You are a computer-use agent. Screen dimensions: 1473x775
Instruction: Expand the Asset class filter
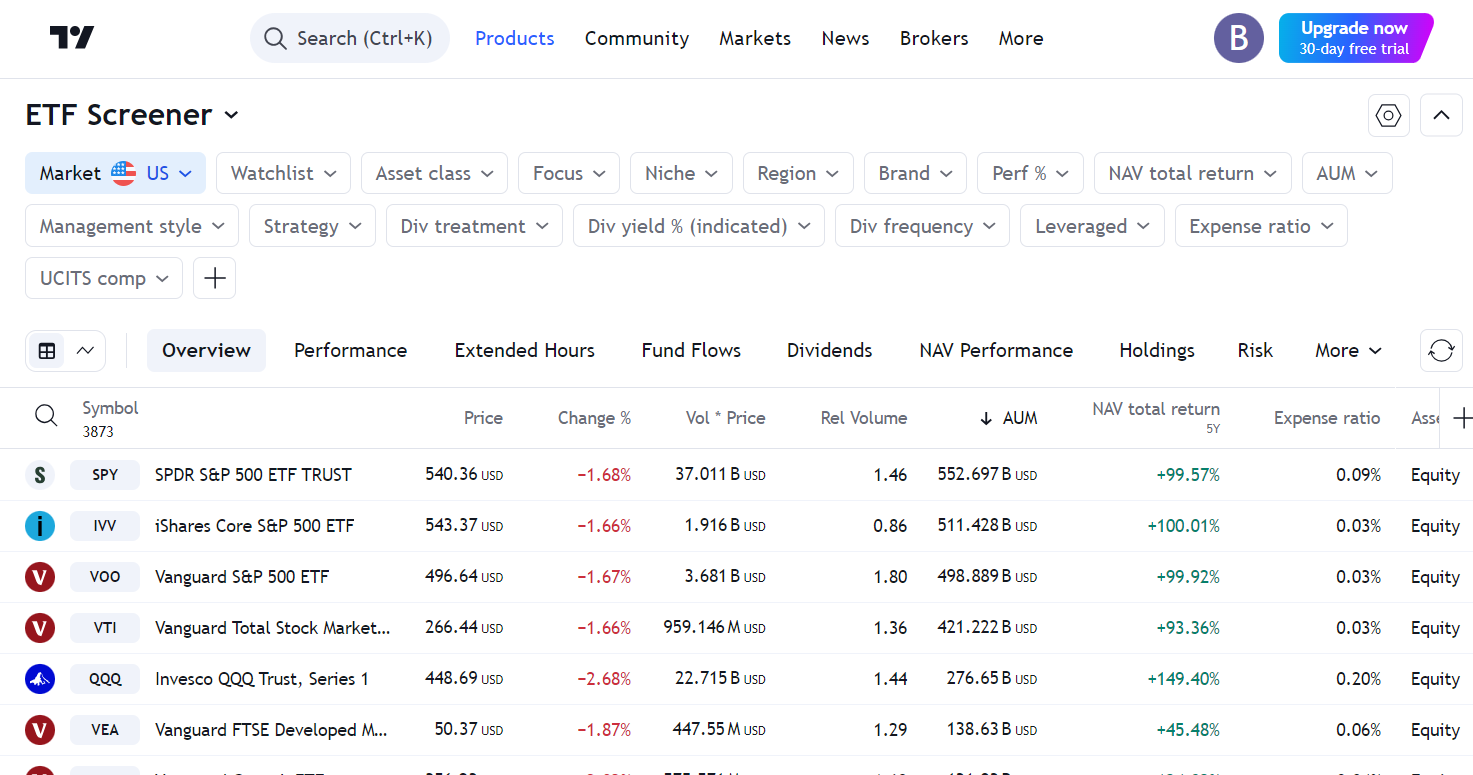(434, 173)
